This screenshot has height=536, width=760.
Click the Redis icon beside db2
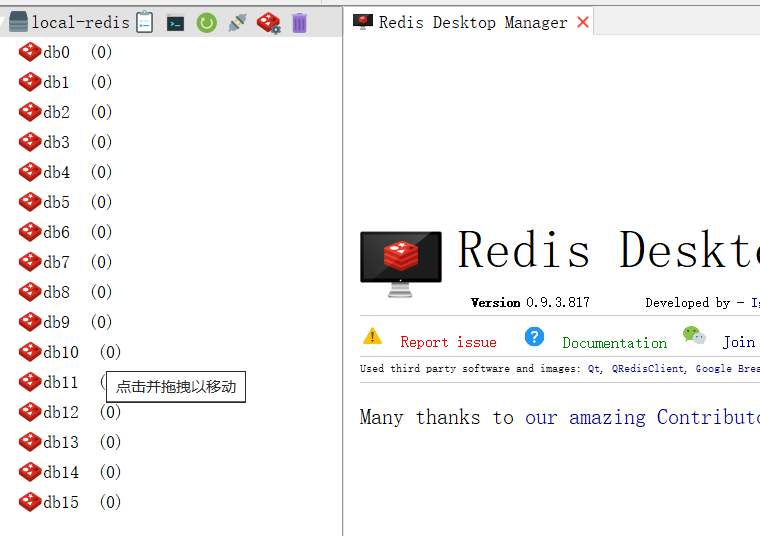pos(30,112)
